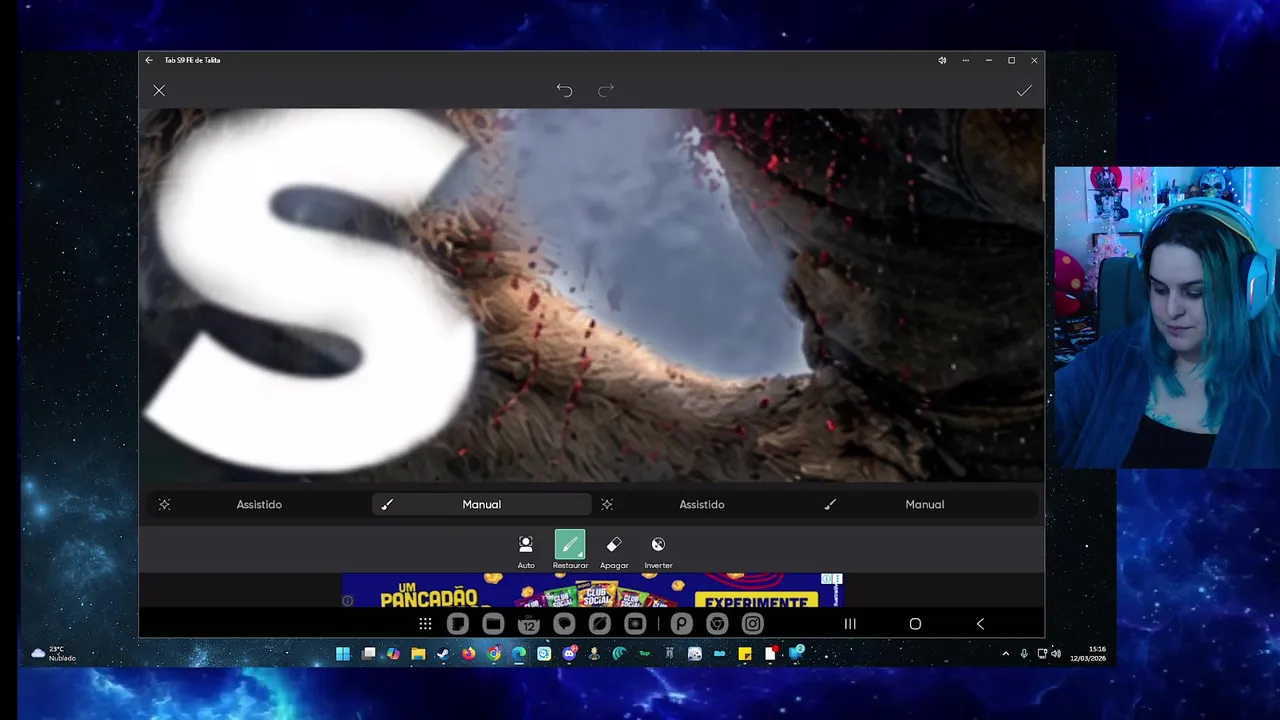The height and width of the screenshot is (720, 1280).
Task: Open Discord from Windows taskbar
Action: click(x=569, y=654)
